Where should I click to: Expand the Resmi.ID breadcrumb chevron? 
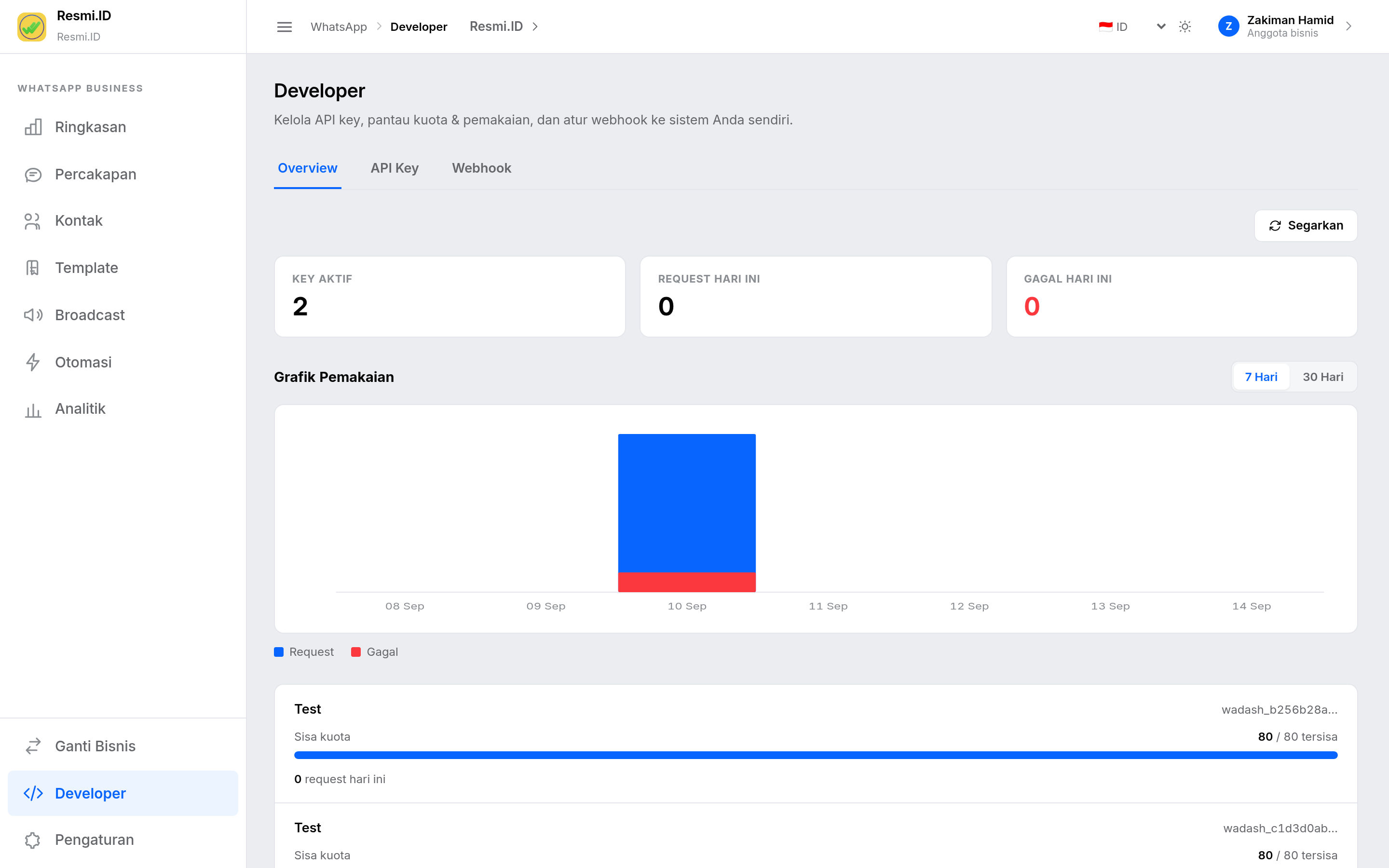click(x=535, y=27)
